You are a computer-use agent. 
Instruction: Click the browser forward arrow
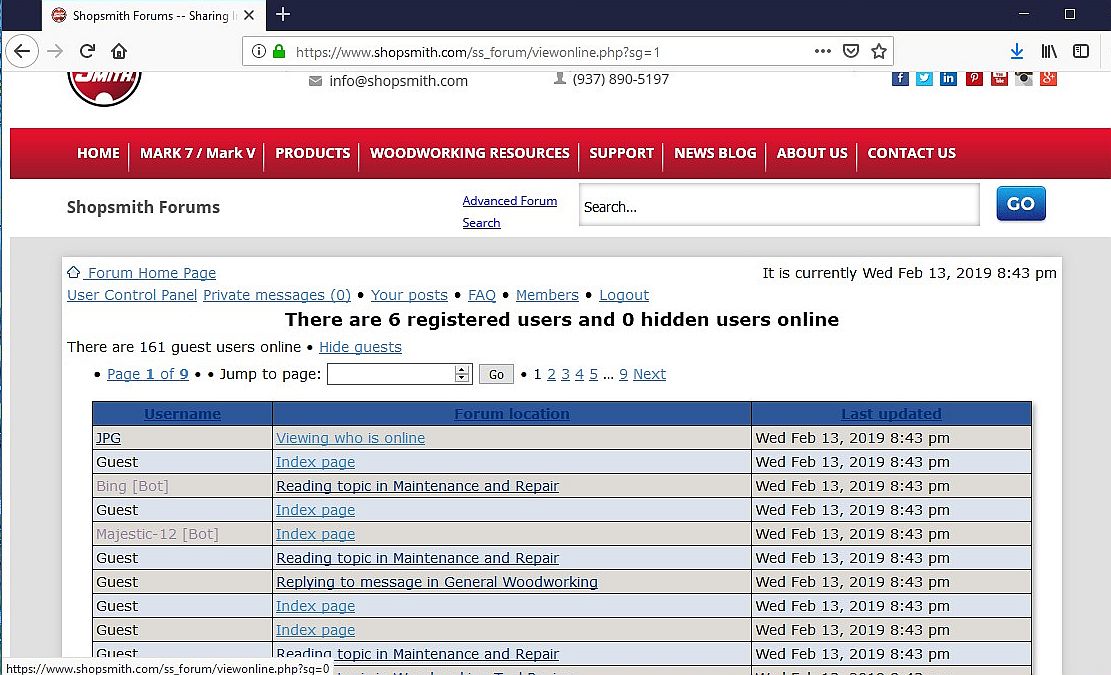coord(55,51)
